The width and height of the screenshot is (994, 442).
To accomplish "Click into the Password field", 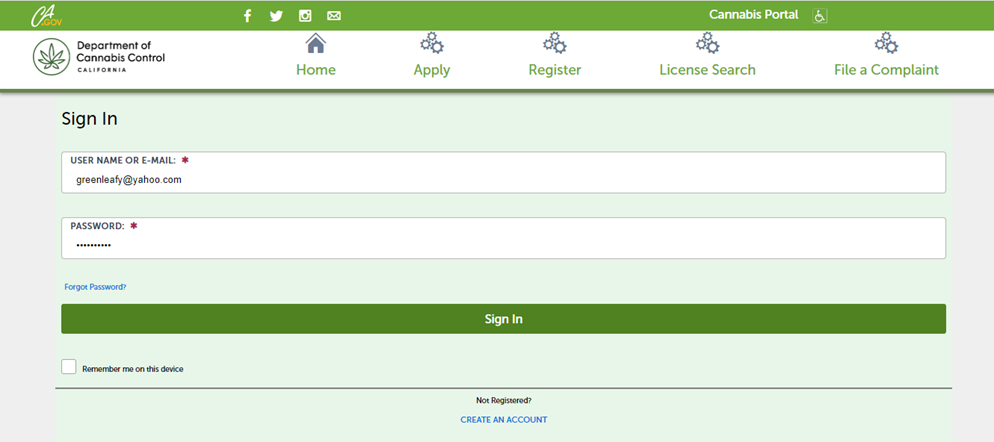I will tap(503, 245).
